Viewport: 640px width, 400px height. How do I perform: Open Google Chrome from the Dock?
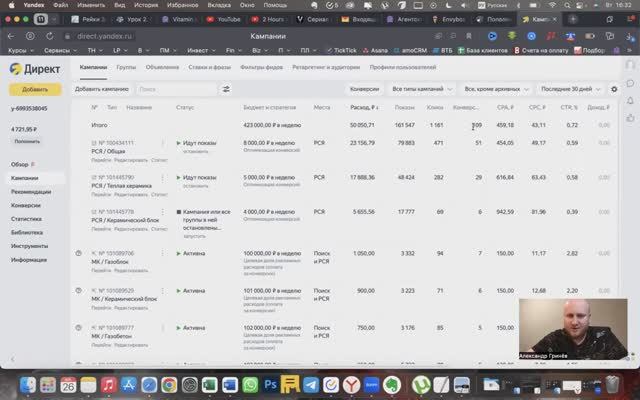point(169,385)
